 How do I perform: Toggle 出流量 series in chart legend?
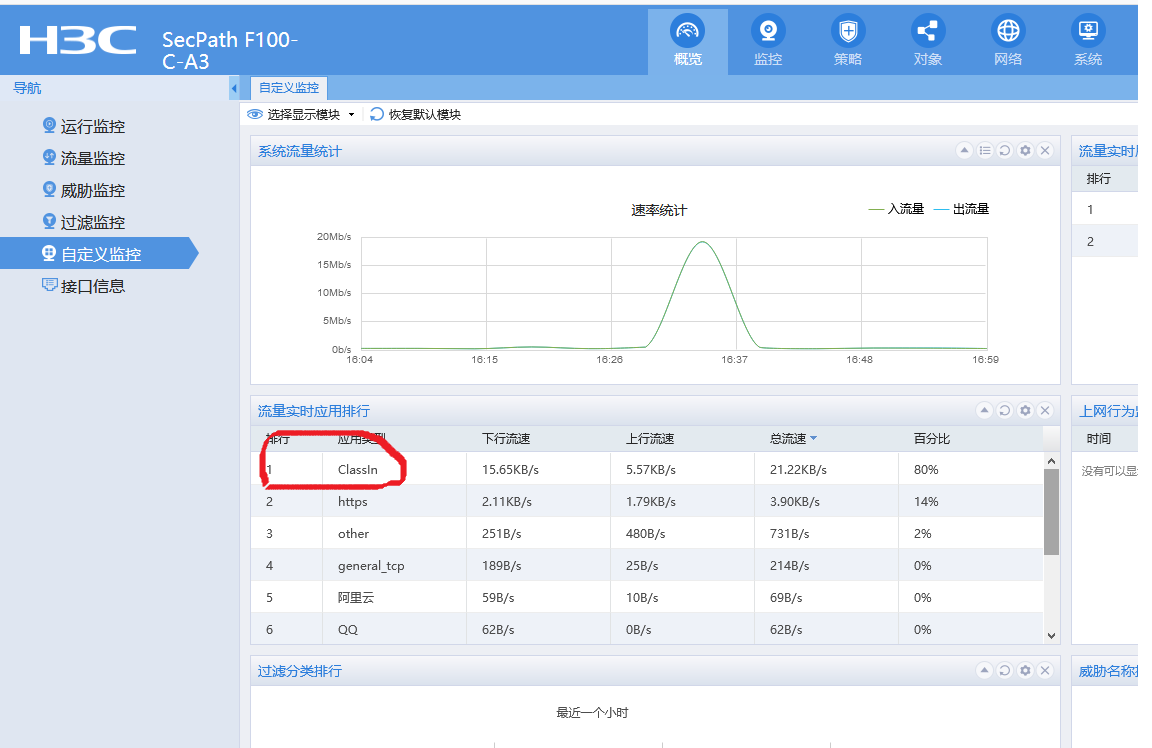tap(961, 209)
